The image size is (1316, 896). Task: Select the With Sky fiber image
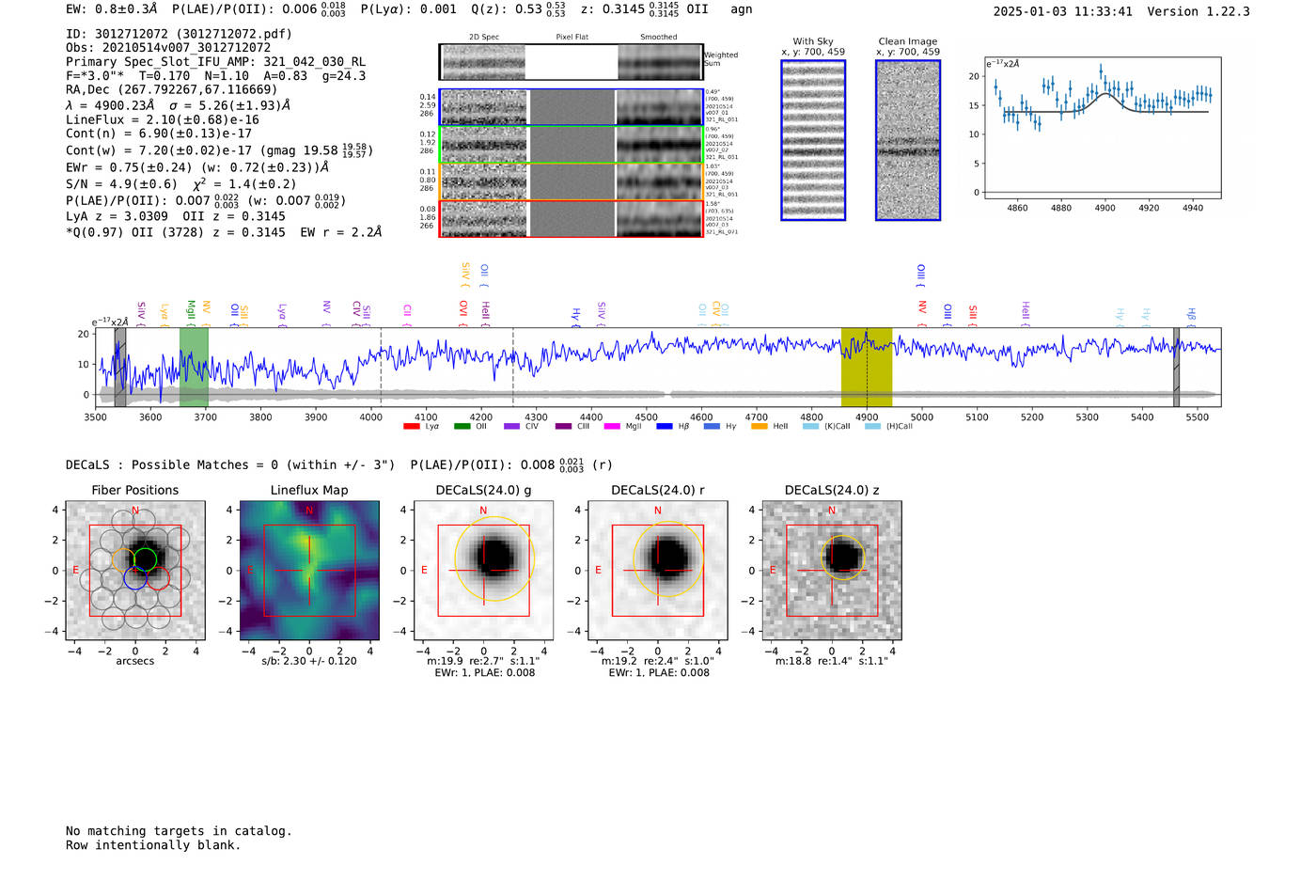813,140
